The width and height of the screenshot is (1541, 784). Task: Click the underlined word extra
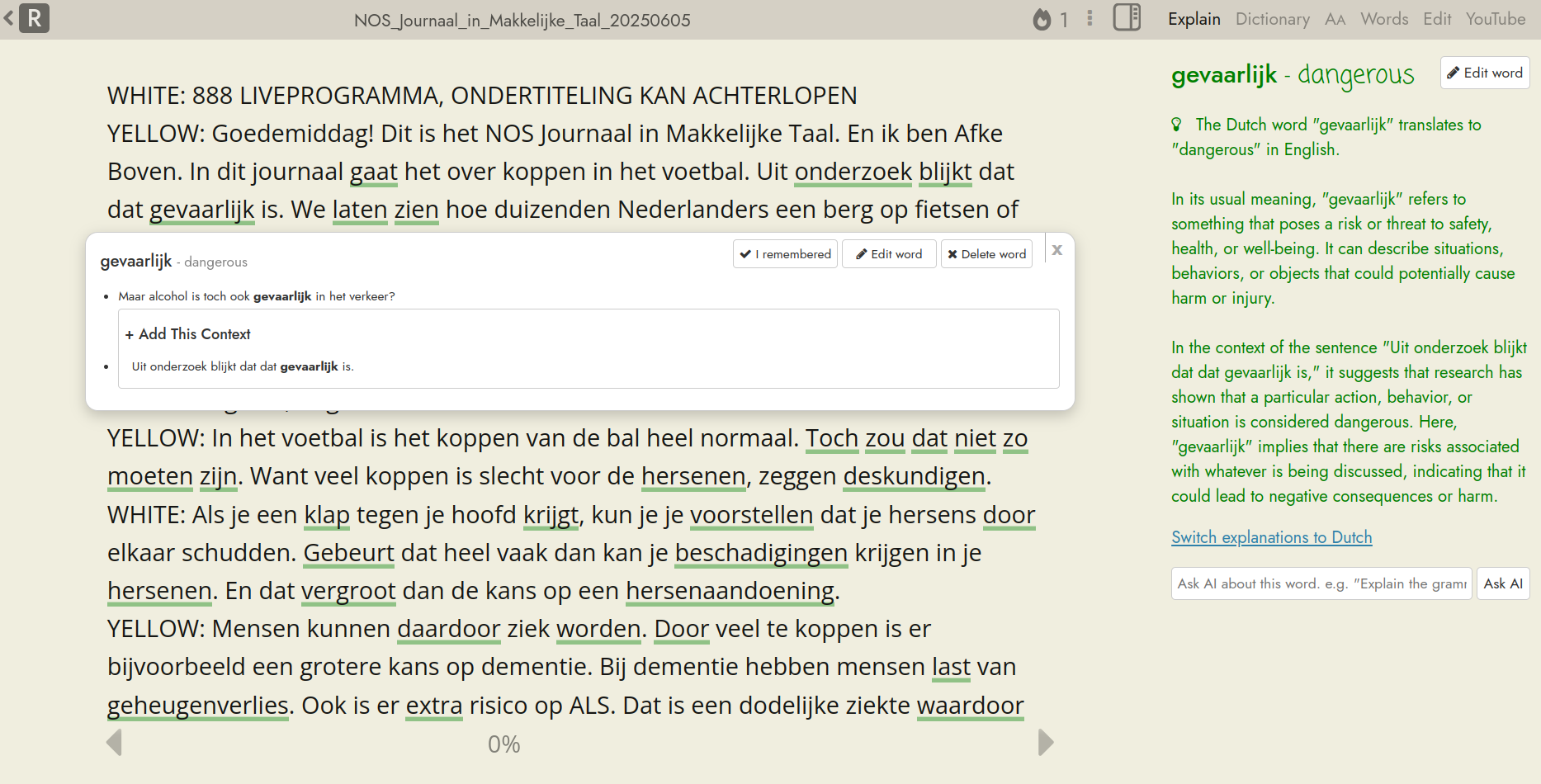tap(434, 706)
